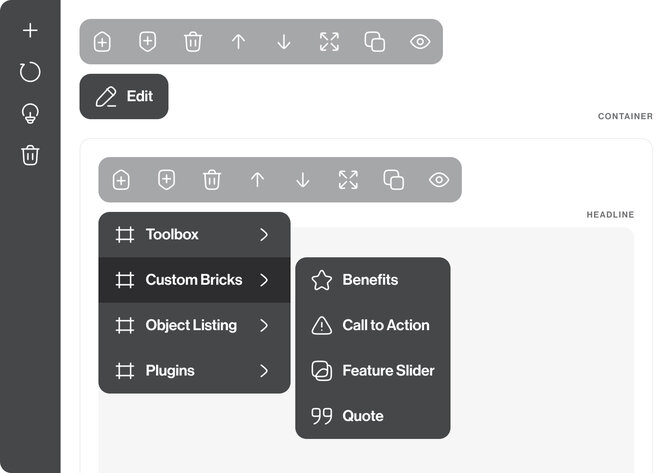Expand the Toolbox submenu arrow
The image size is (672, 473).
tap(264, 235)
